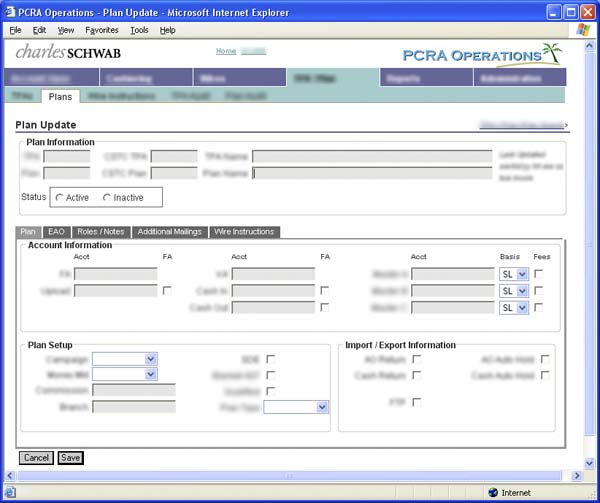Click the Cancel button

[36, 458]
